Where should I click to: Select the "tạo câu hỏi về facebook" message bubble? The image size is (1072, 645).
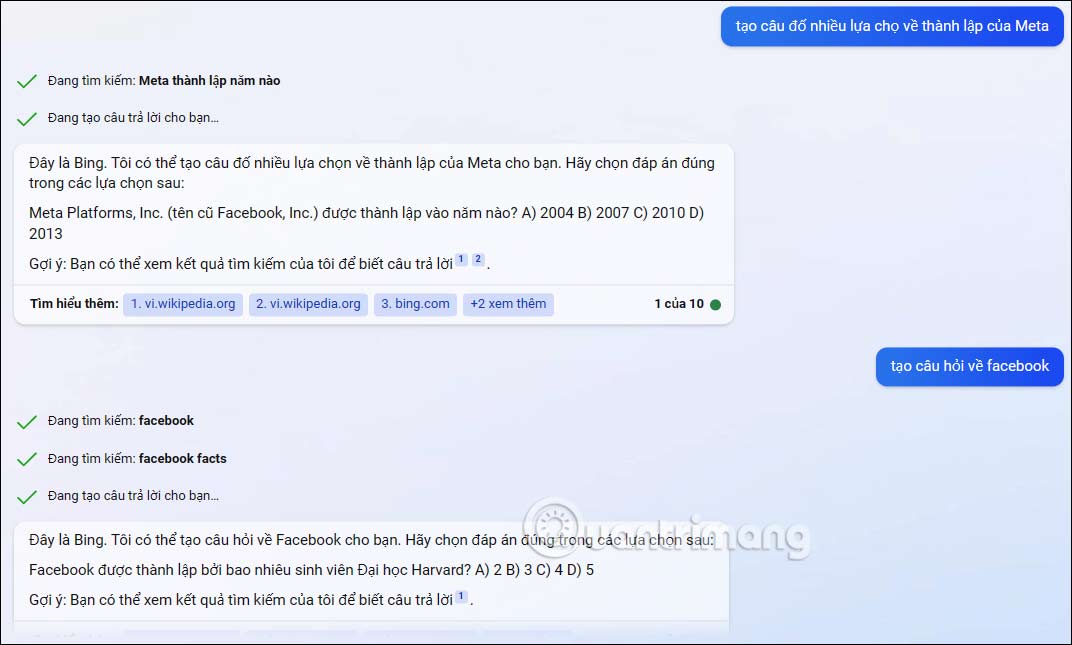[969, 367]
